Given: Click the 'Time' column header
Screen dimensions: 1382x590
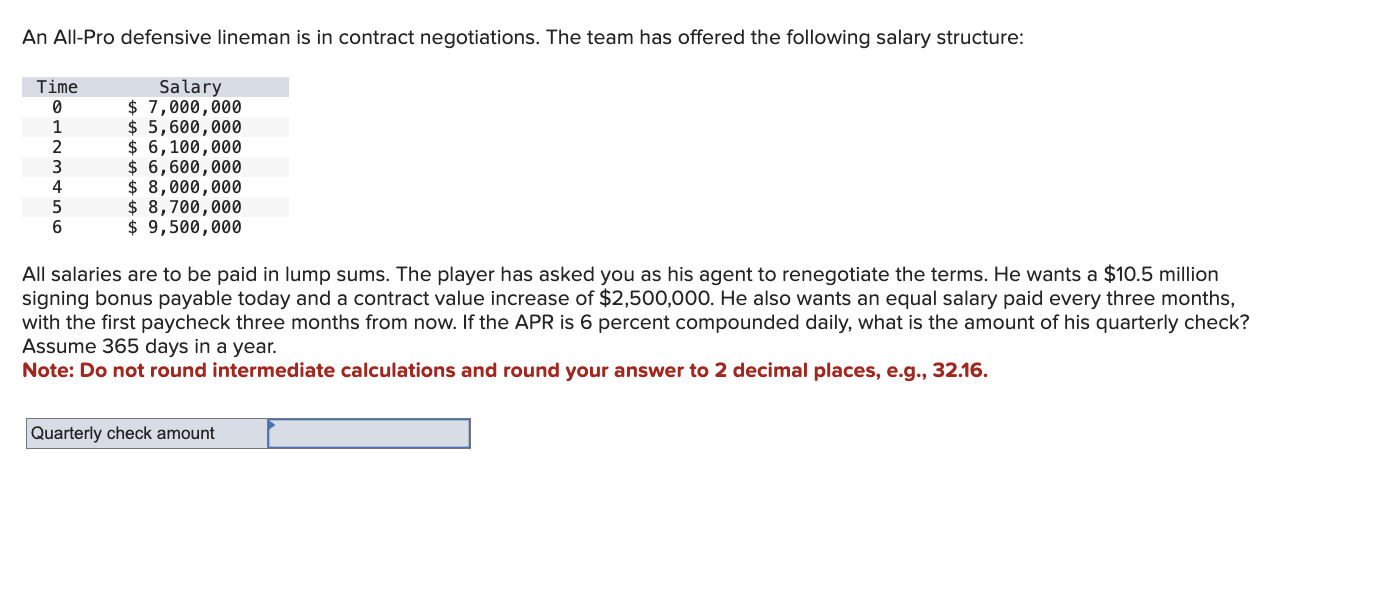Looking at the screenshot, I should [x=55, y=87].
